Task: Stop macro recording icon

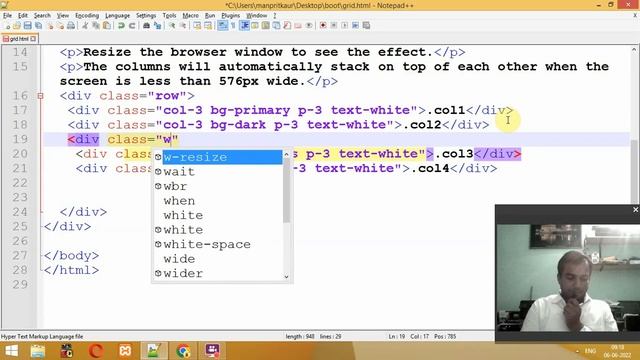Action: point(333,25)
